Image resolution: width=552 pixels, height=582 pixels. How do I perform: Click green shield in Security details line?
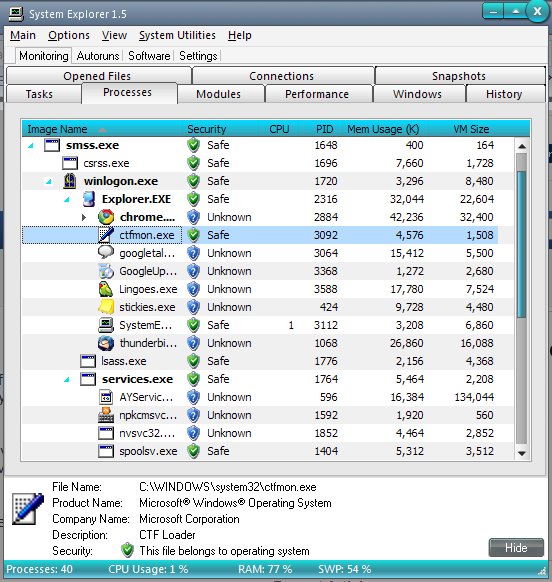(x=127, y=551)
